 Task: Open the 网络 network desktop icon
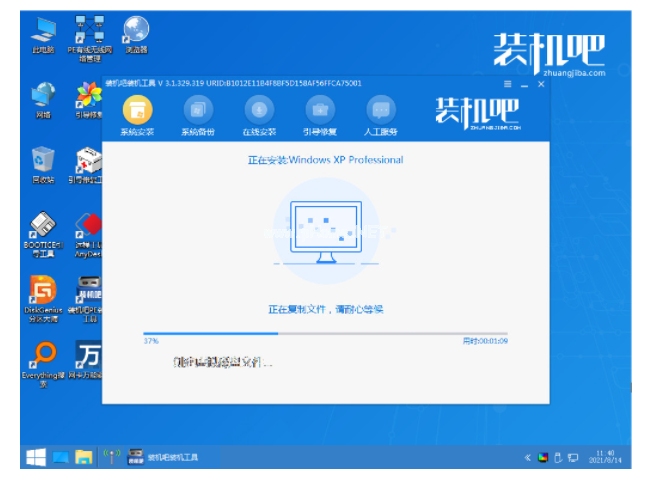[x=43, y=100]
